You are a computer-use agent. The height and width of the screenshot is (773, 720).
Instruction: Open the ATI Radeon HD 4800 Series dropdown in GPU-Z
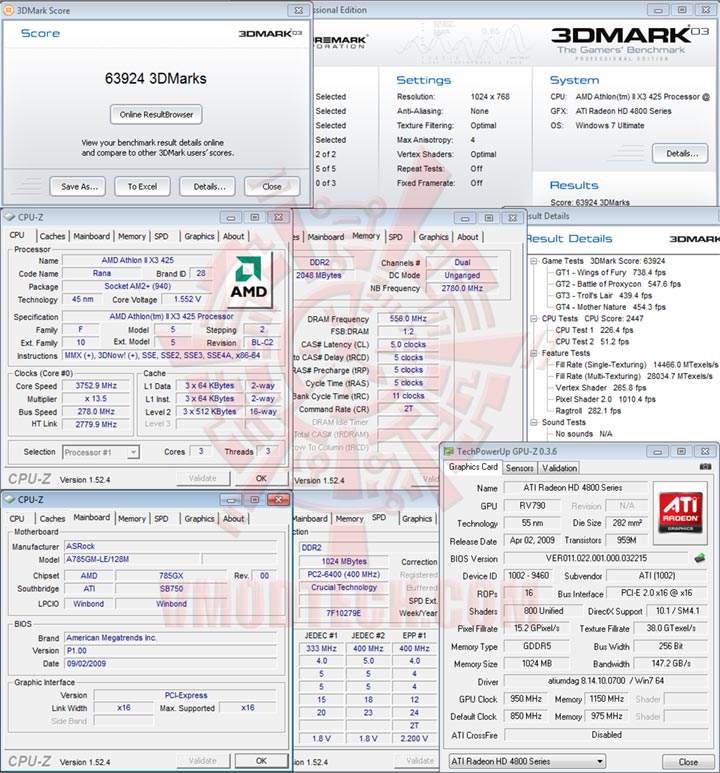pyautogui.click(x=599, y=761)
